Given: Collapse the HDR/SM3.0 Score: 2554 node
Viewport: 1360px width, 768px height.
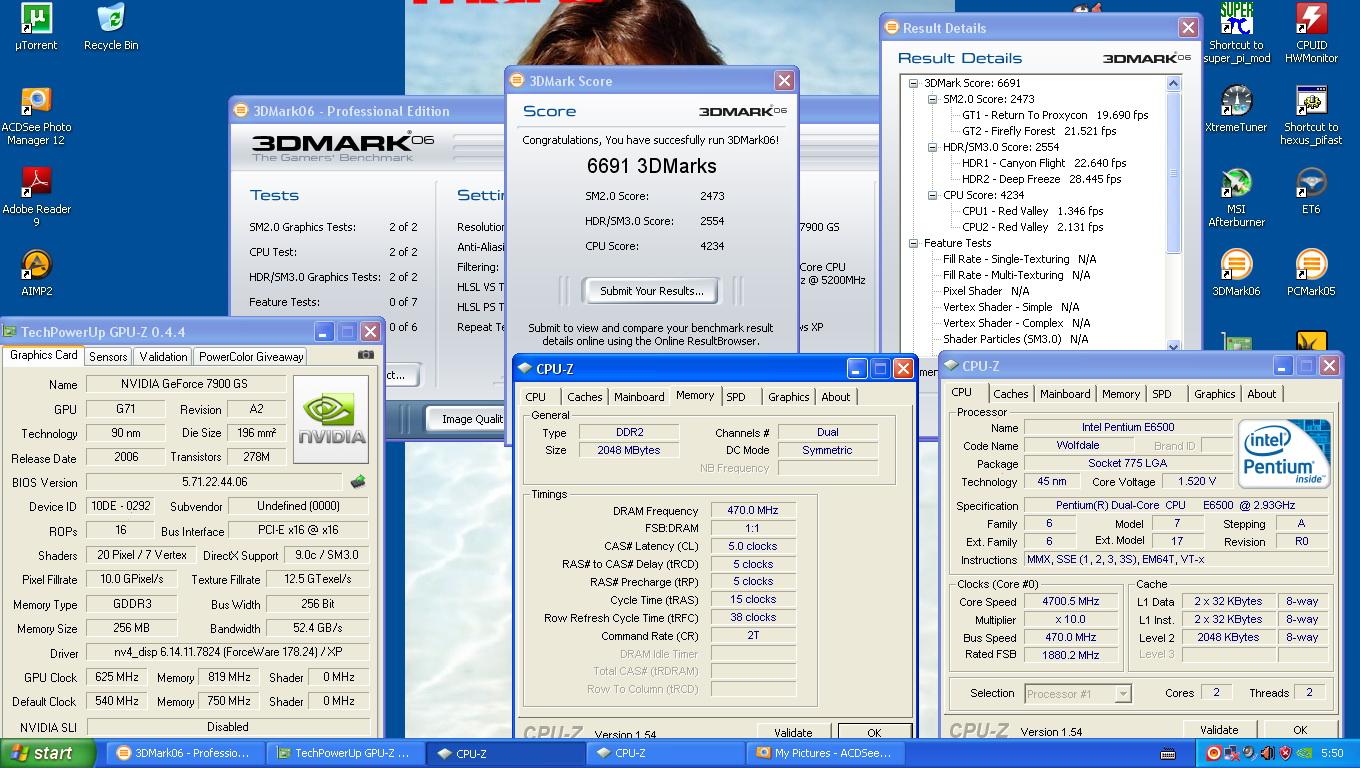Looking at the screenshot, I should [x=932, y=147].
